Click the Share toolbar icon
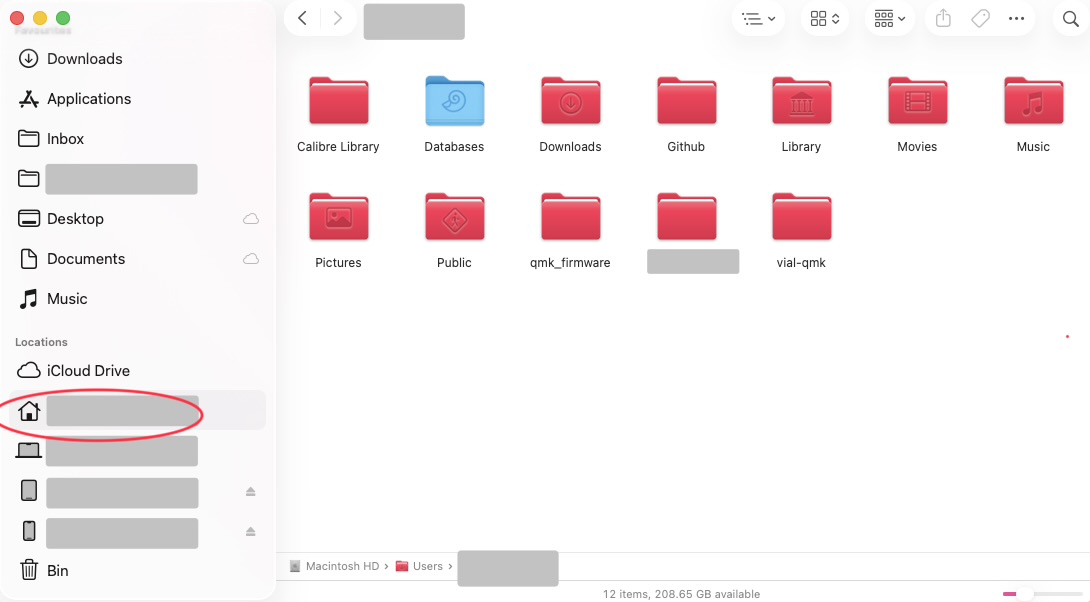1090x602 pixels. (942, 19)
